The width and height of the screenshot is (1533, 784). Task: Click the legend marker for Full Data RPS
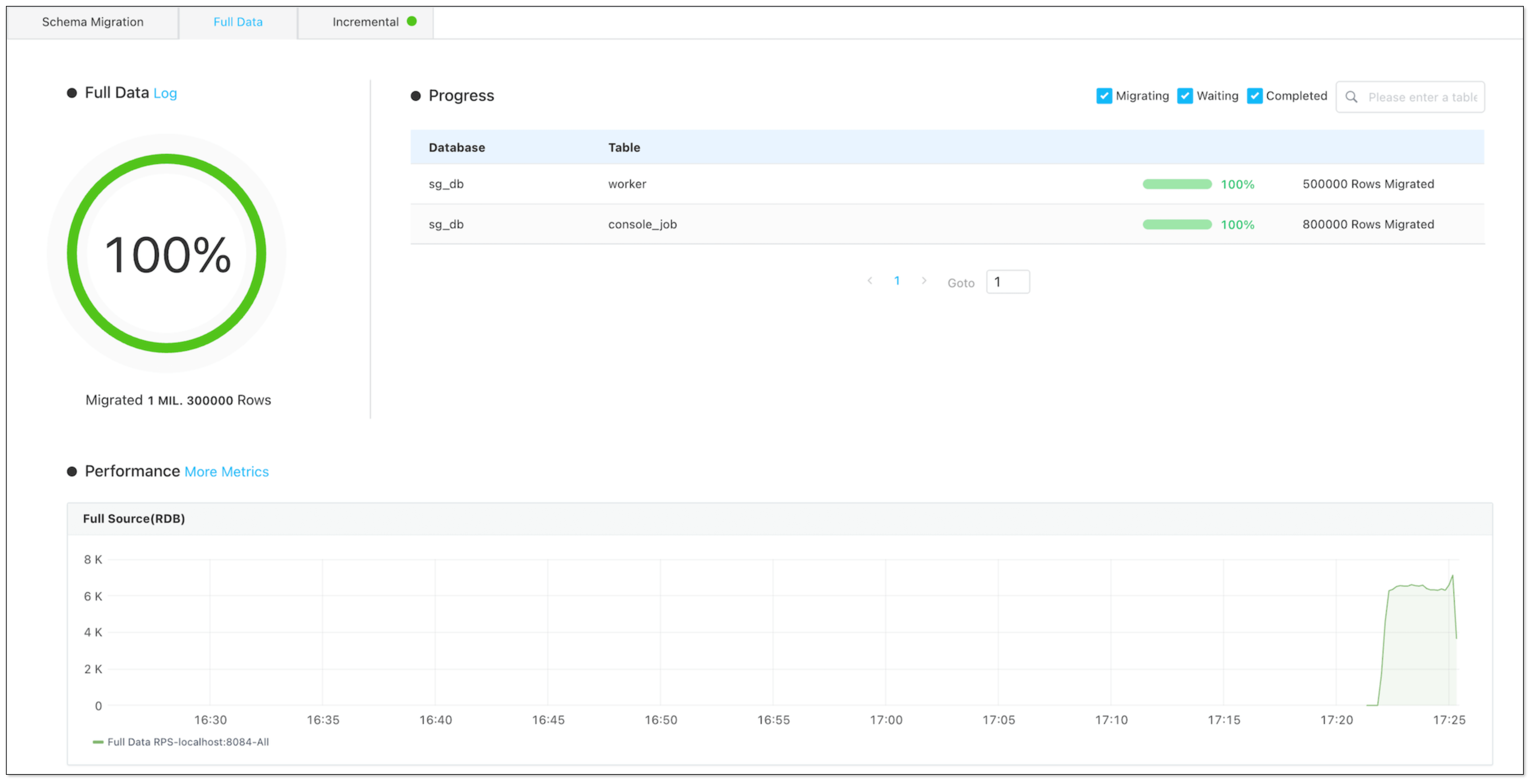98,742
